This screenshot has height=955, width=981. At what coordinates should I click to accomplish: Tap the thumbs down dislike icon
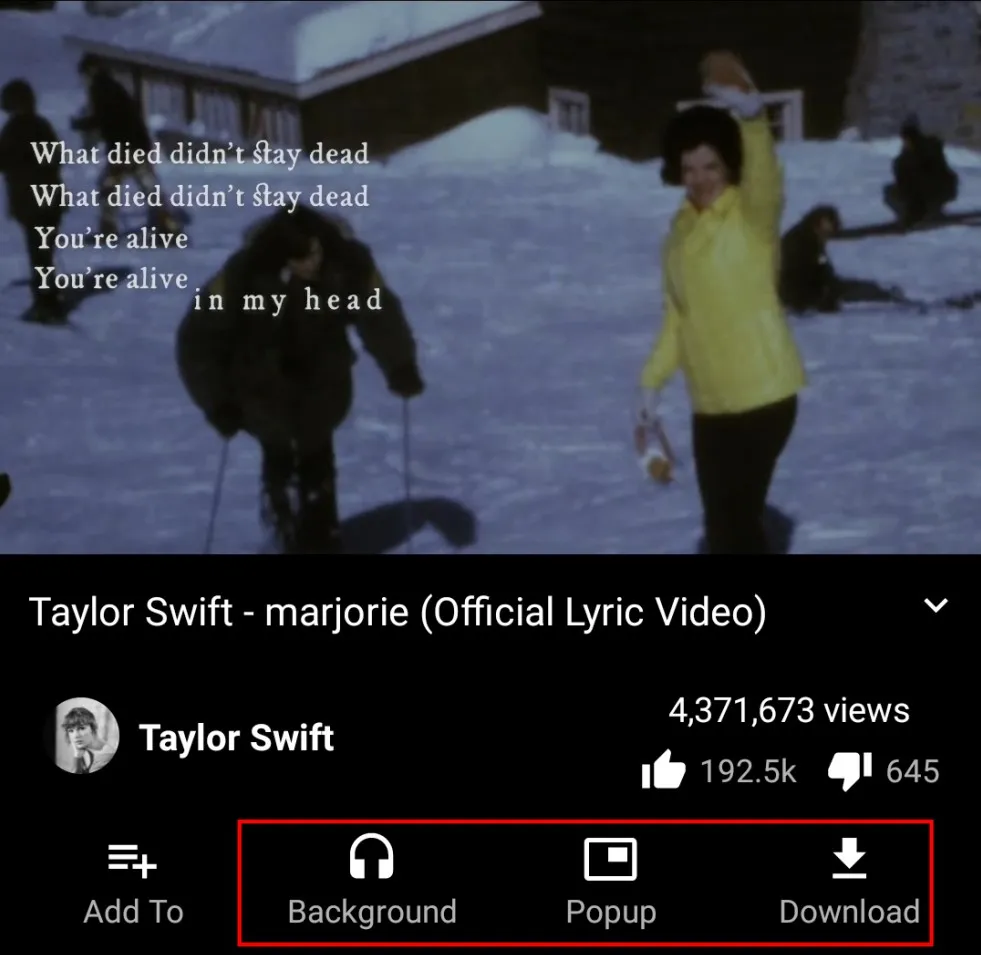pyautogui.click(x=850, y=771)
